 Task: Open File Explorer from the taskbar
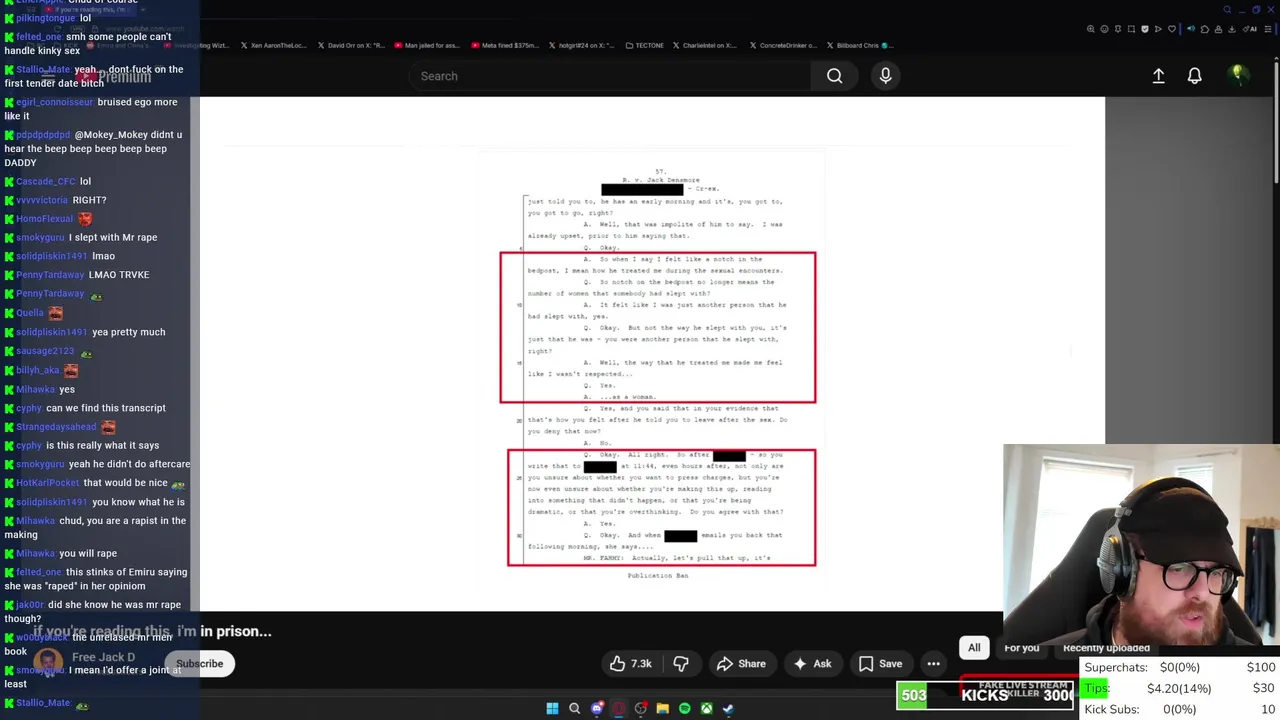point(662,708)
